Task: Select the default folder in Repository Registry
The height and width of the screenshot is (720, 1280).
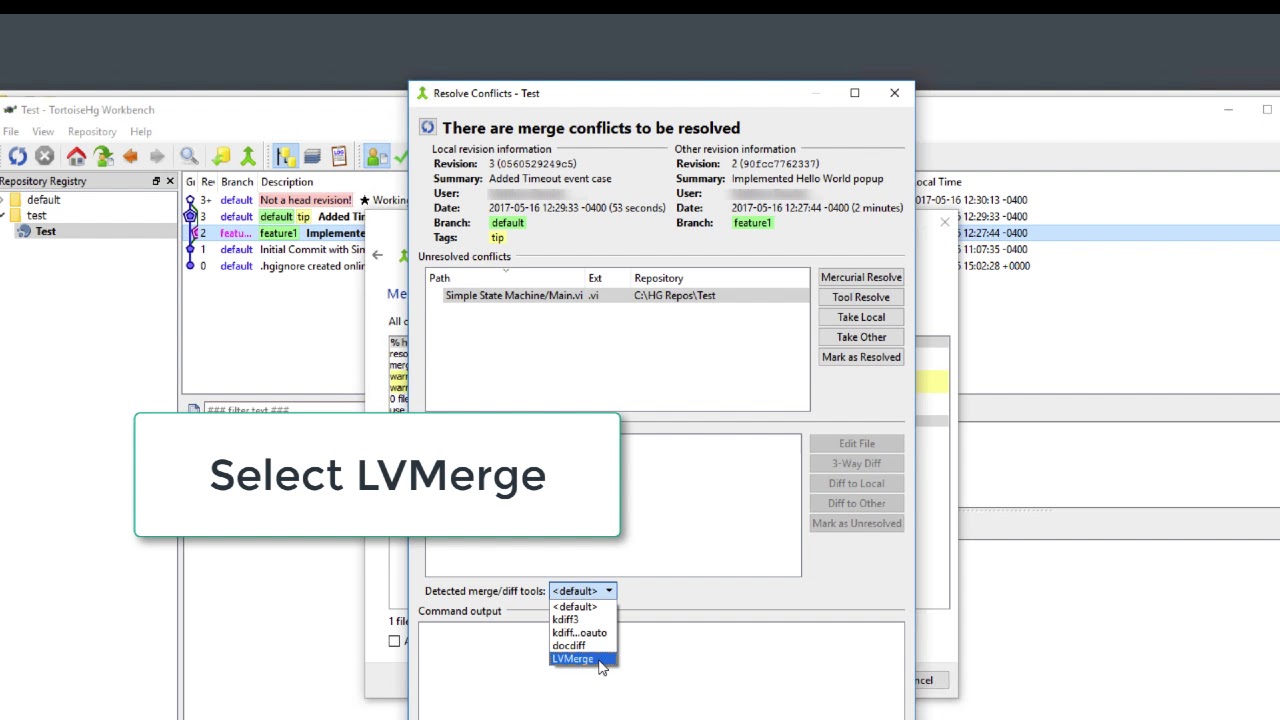Action: click(35, 200)
